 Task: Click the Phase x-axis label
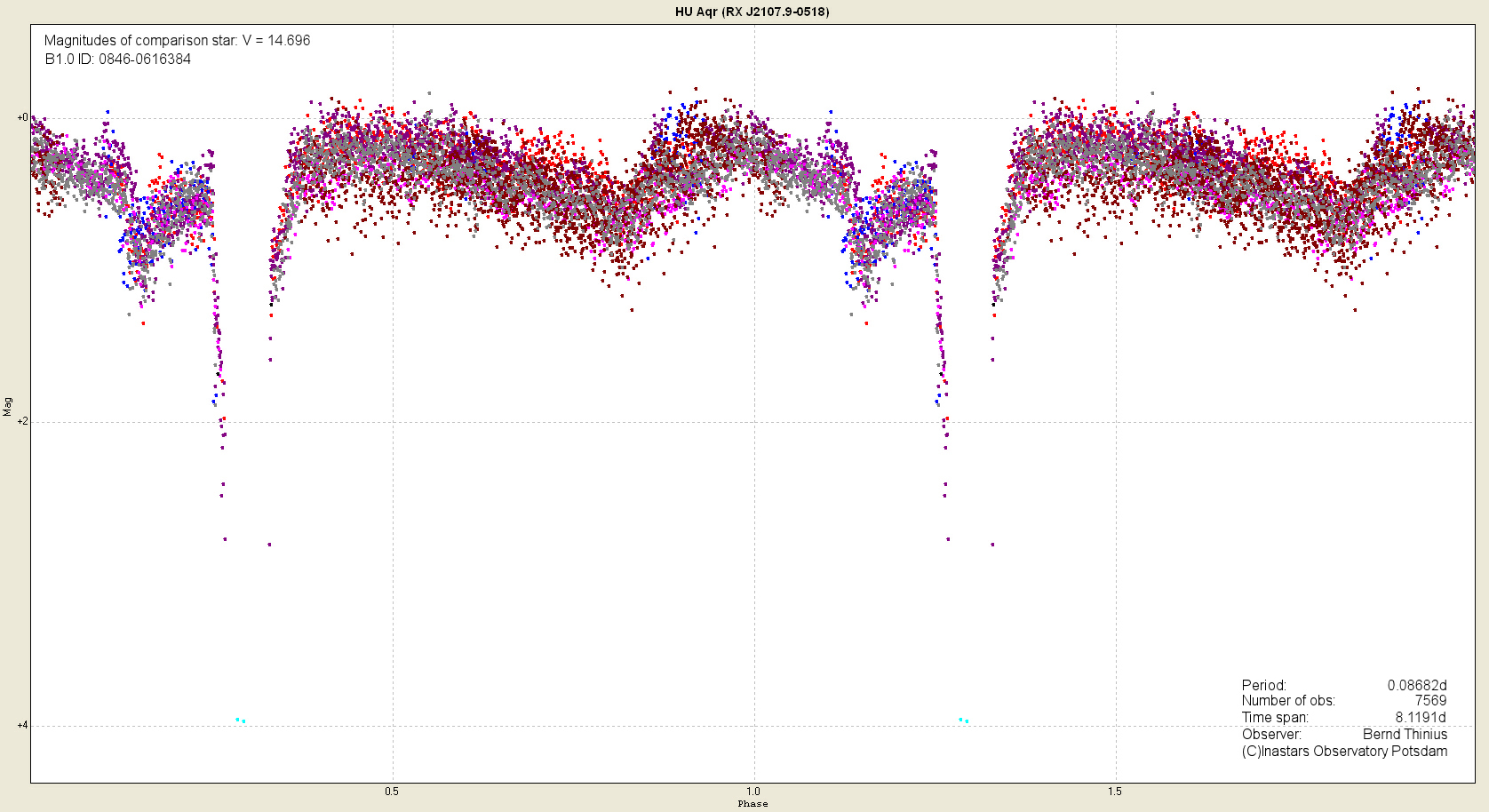click(752, 804)
